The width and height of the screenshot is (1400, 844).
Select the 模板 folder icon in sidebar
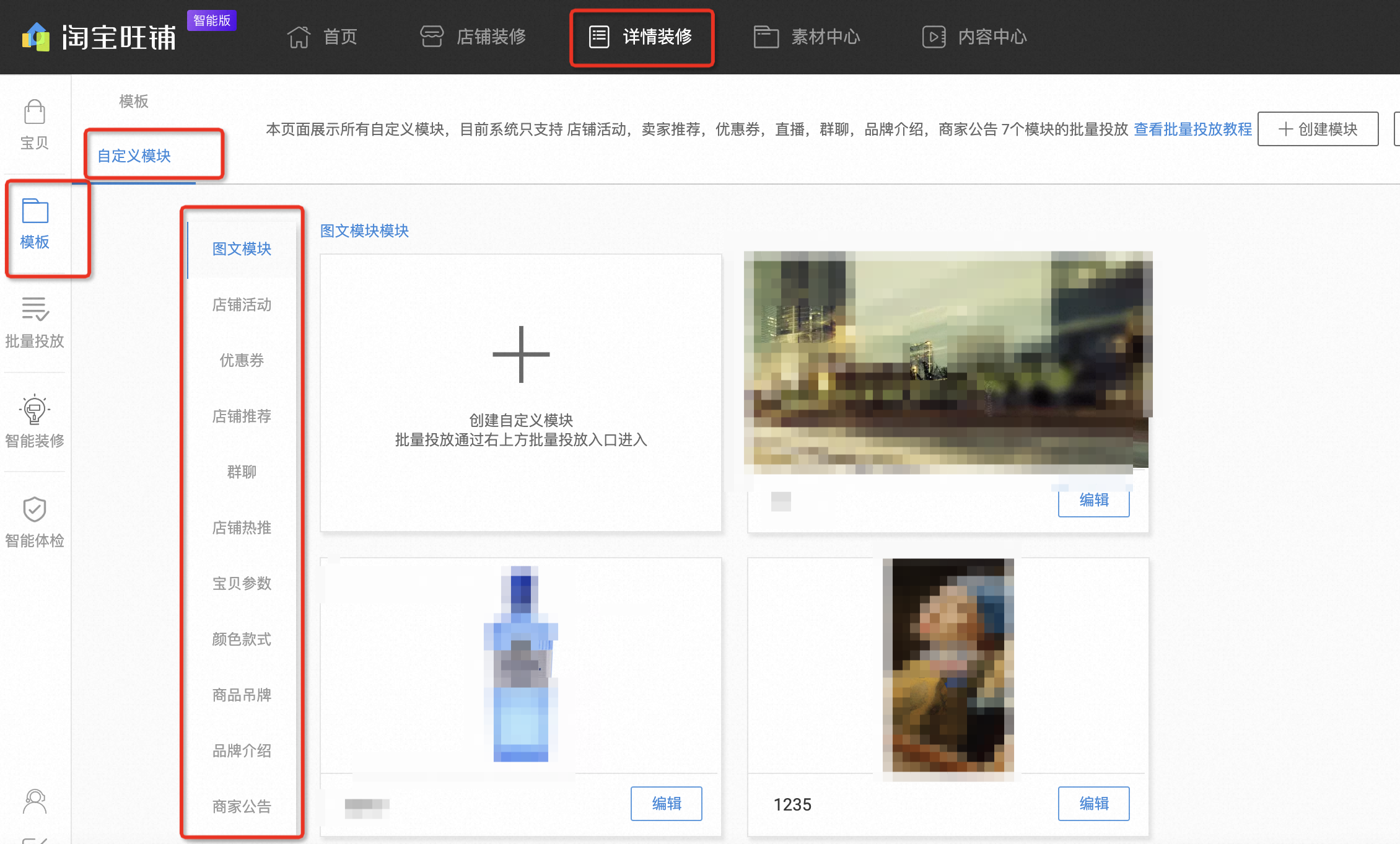[35, 211]
